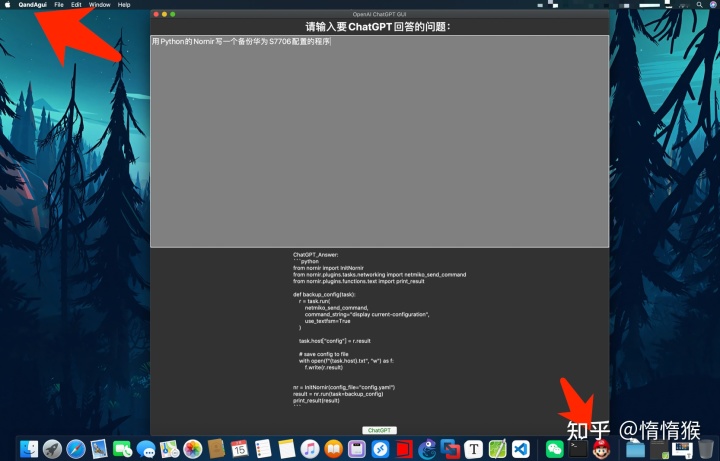Click the OpenAI ChatGPT GUI title bar
Image resolution: width=720 pixels, height=461 pixels.
pos(379,14)
